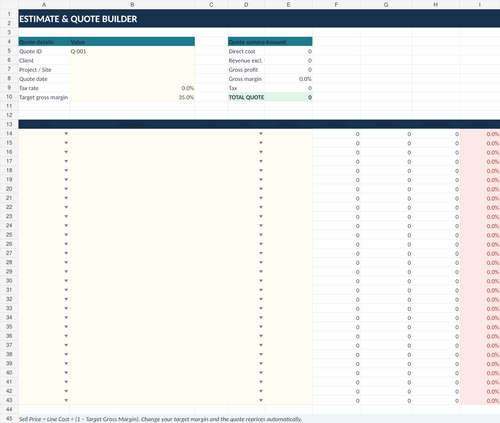The width and height of the screenshot is (500, 423).
Task: Select the Tax rate value 0.0%
Action: [x=132, y=88]
